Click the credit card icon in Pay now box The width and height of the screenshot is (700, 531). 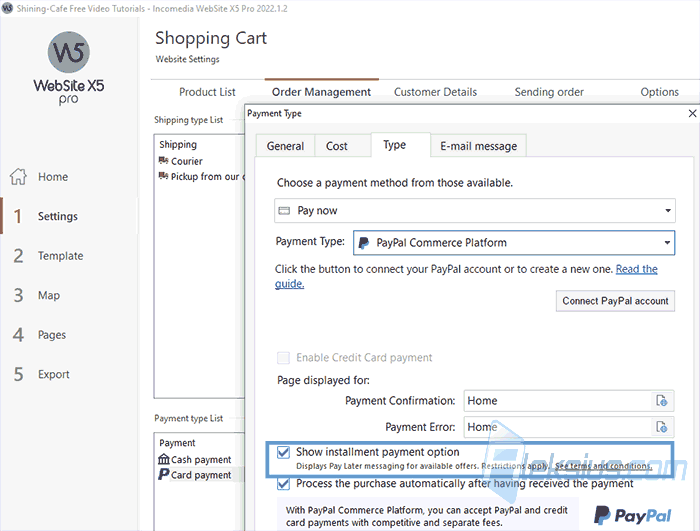(x=284, y=210)
